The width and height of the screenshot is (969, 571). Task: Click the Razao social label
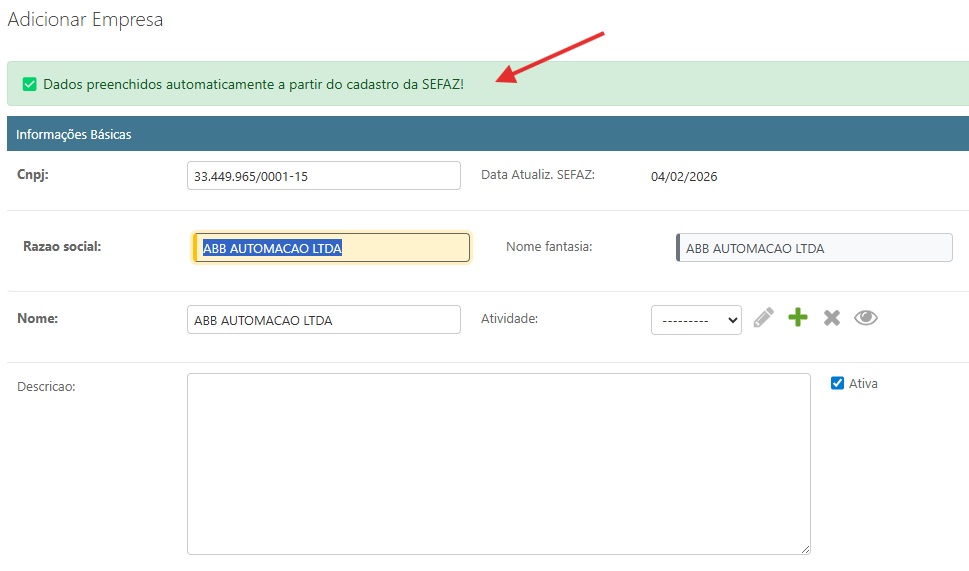pos(62,246)
